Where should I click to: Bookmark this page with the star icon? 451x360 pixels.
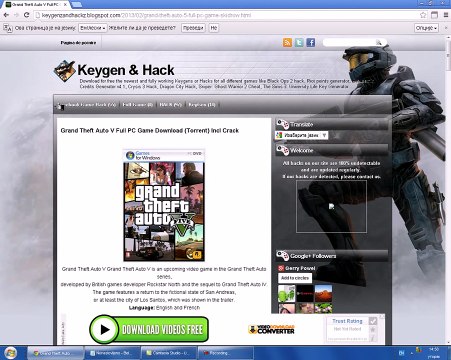(x=423, y=15)
